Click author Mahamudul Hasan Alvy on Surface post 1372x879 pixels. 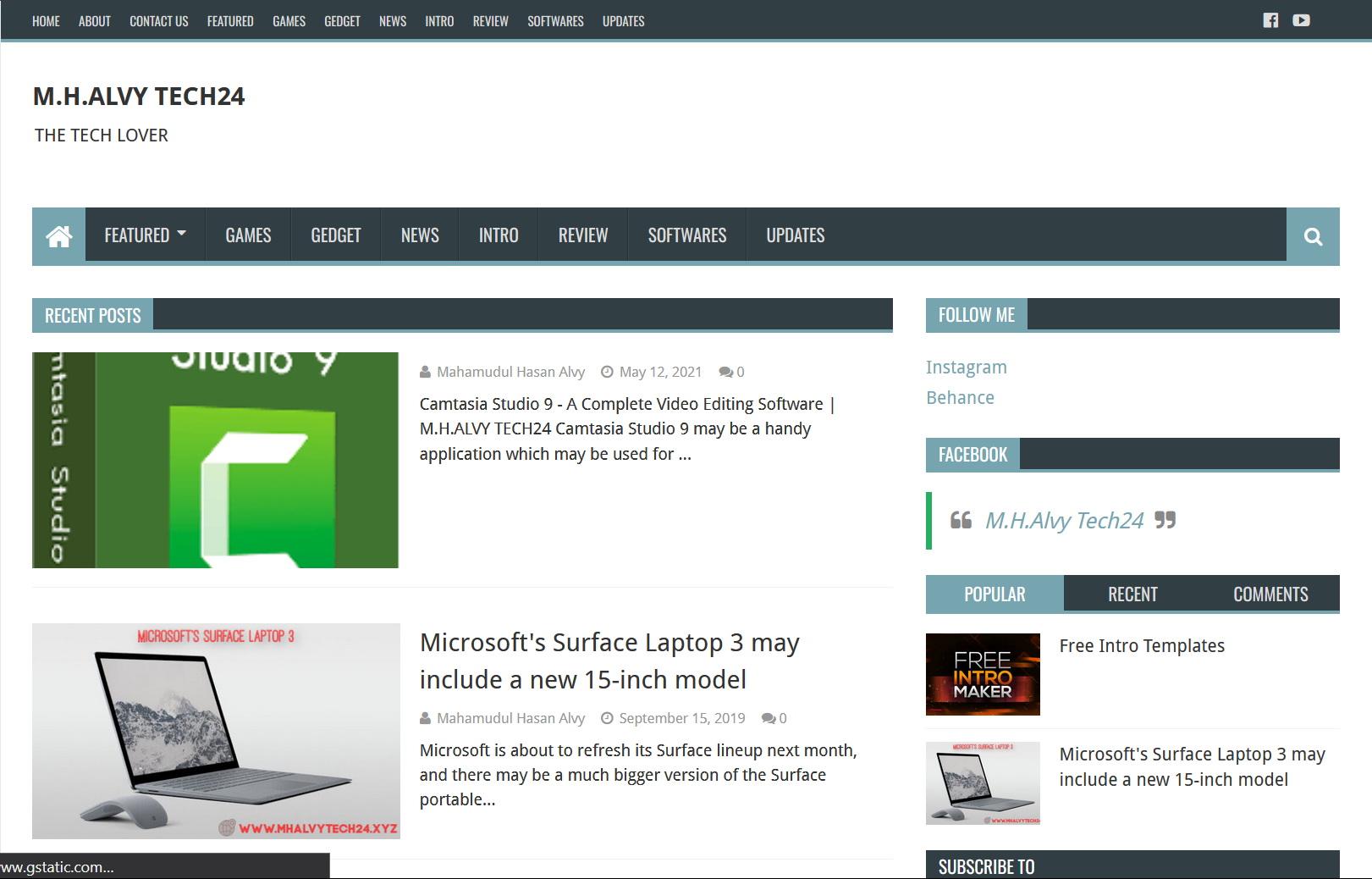click(x=510, y=718)
